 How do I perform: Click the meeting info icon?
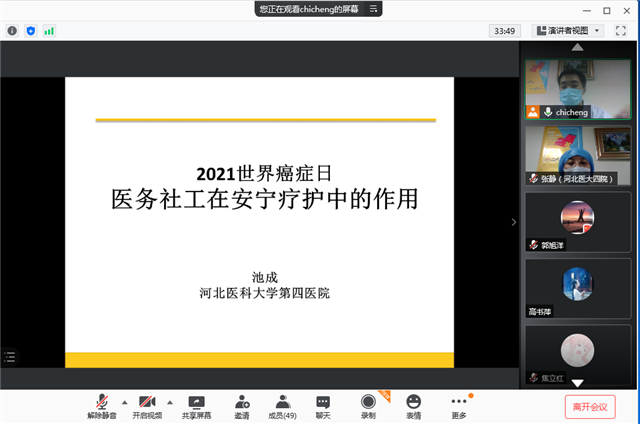coord(12,31)
